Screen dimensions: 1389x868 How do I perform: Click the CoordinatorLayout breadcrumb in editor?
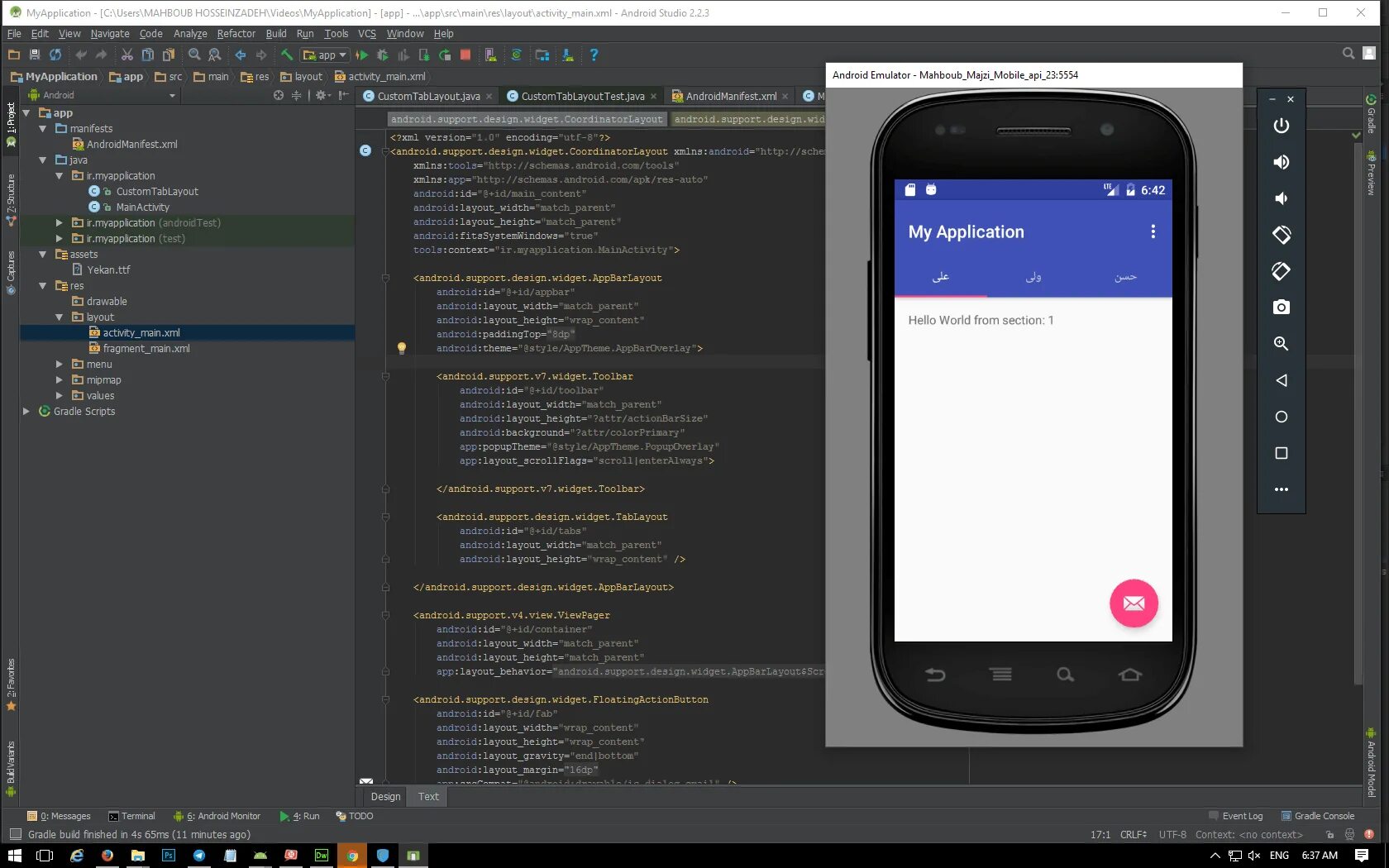pos(527,119)
